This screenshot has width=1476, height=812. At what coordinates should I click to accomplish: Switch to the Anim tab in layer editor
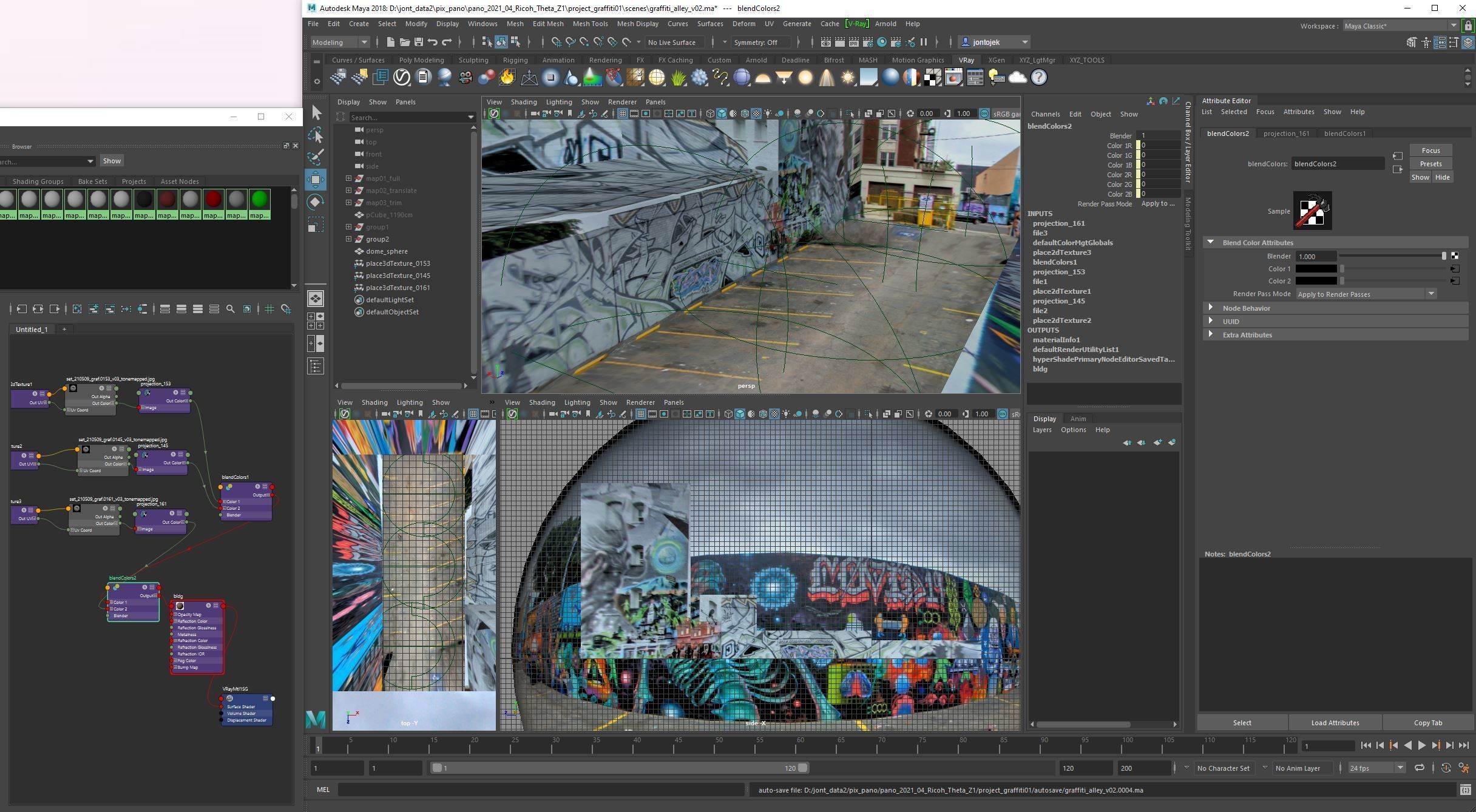pyautogui.click(x=1078, y=419)
